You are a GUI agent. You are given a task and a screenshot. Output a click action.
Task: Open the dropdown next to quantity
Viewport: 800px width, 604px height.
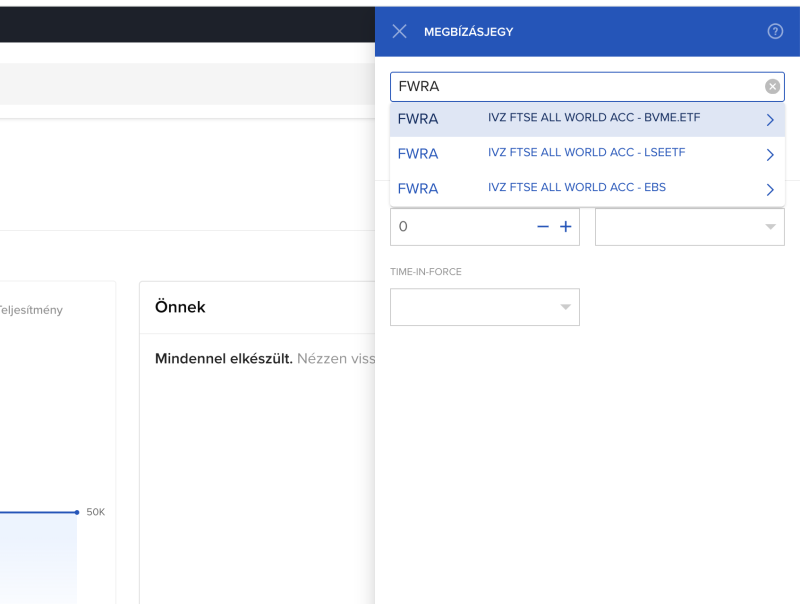coord(690,226)
